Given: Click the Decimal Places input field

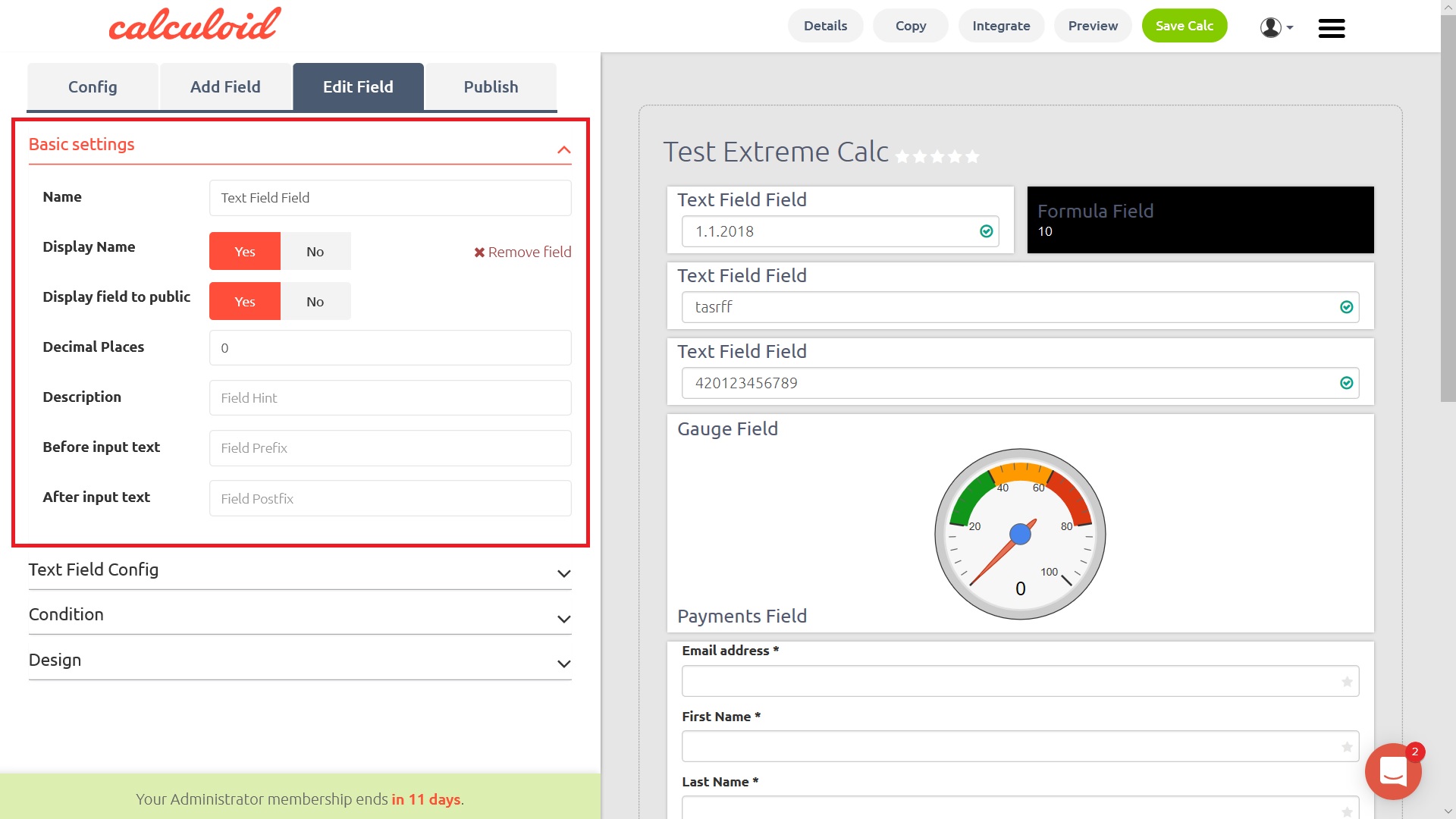Looking at the screenshot, I should tap(390, 348).
